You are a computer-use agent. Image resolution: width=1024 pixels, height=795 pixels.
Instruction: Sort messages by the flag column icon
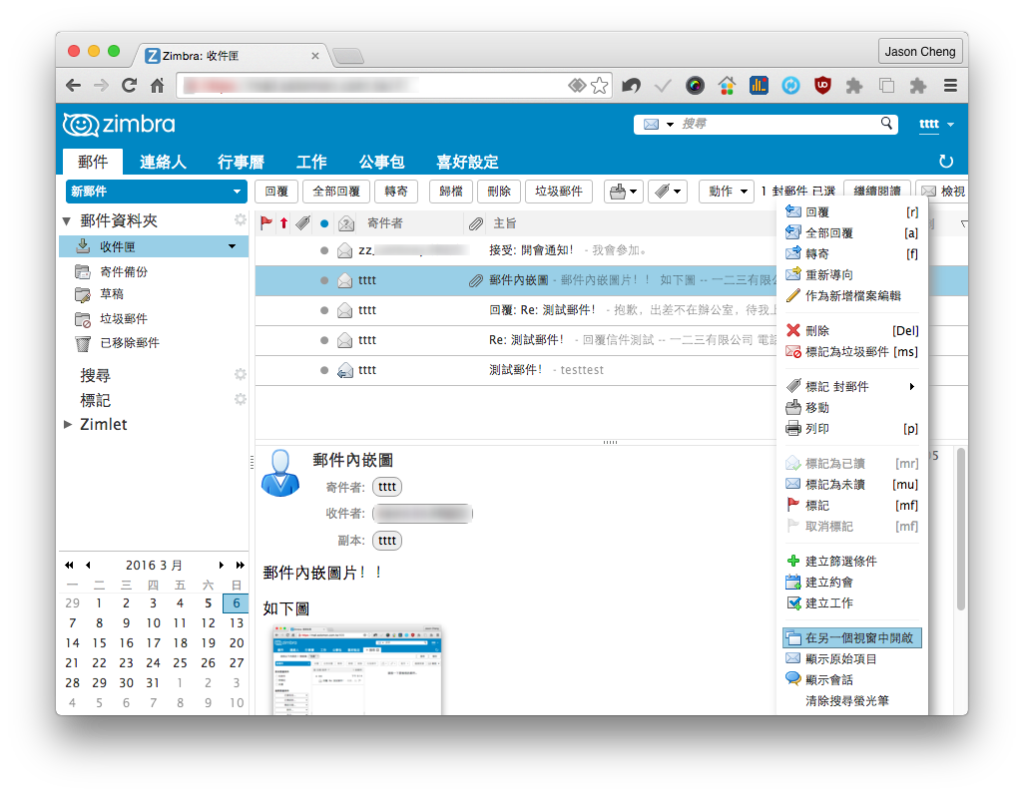266,223
